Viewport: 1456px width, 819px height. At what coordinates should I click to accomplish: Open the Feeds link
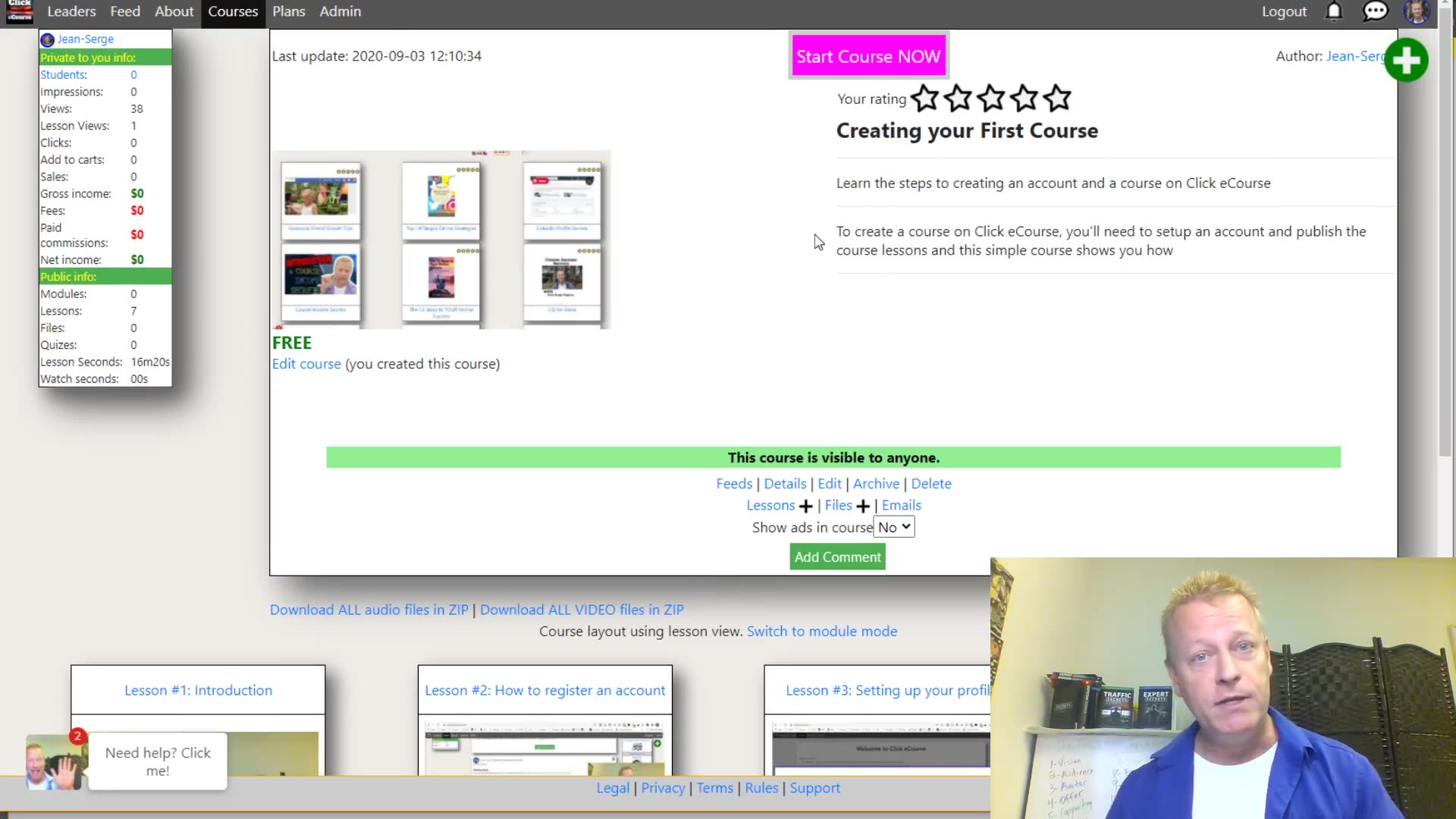[x=734, y=484]
